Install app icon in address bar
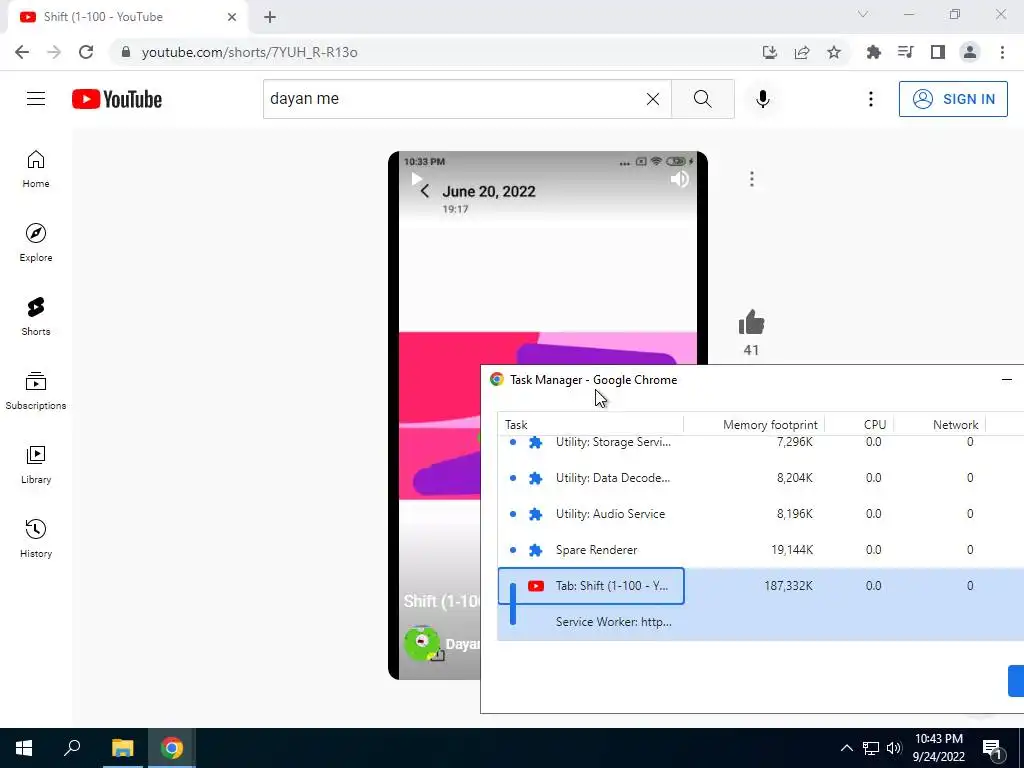The image size is (1024, 768). (x=770, y=52)
